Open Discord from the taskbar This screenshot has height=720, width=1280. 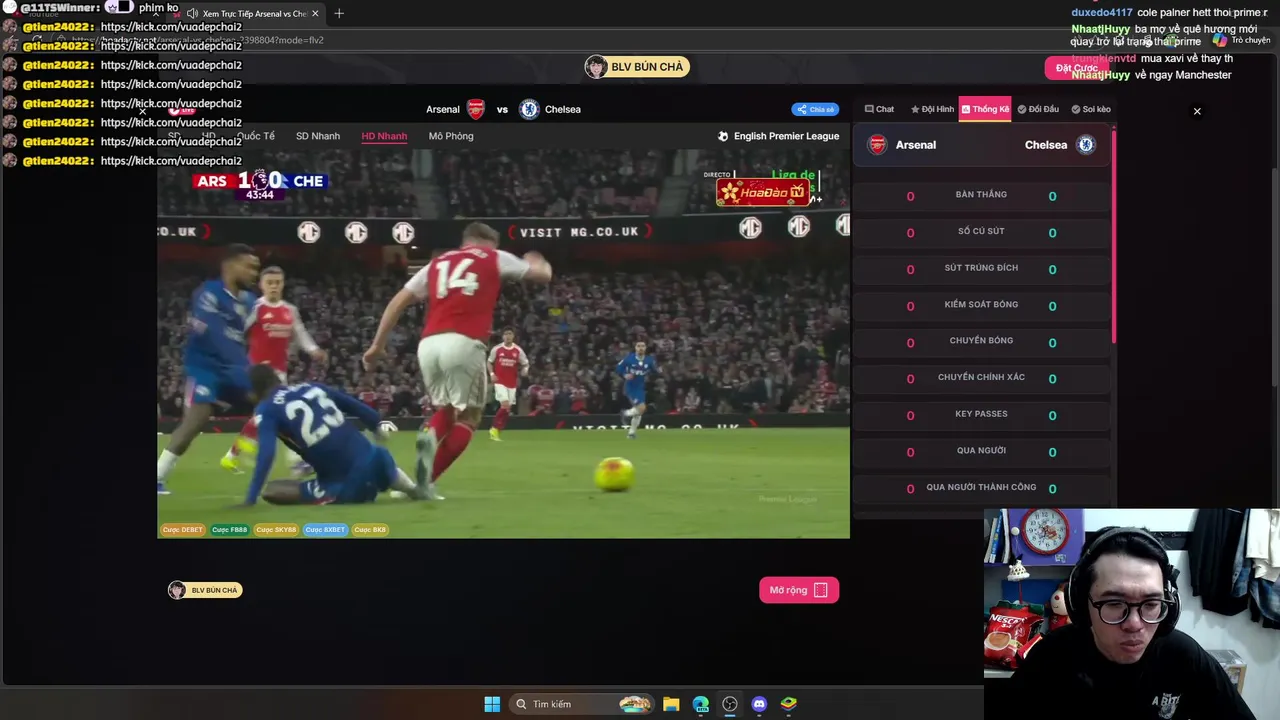pyautogui.click(x=759, y=704)
